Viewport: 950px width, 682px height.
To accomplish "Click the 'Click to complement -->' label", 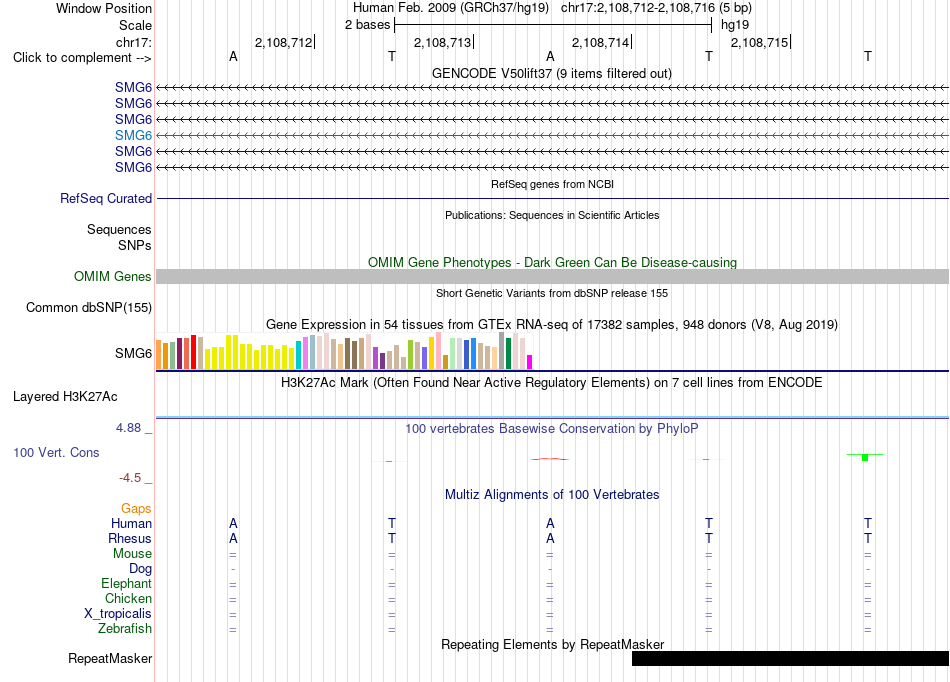I will [82, 58].
